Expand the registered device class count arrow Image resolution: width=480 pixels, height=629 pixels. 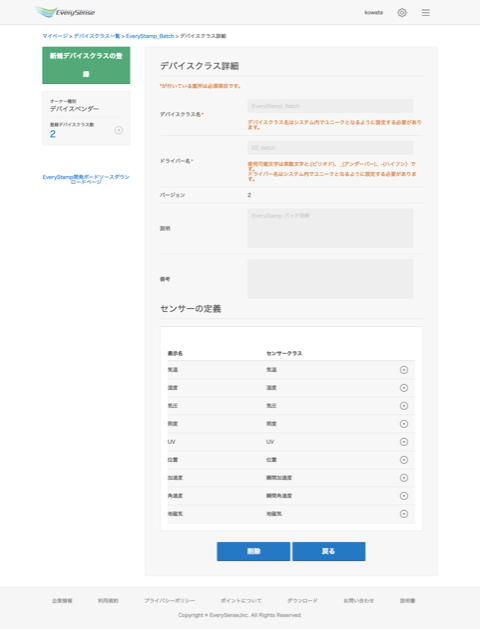[119, 130]
